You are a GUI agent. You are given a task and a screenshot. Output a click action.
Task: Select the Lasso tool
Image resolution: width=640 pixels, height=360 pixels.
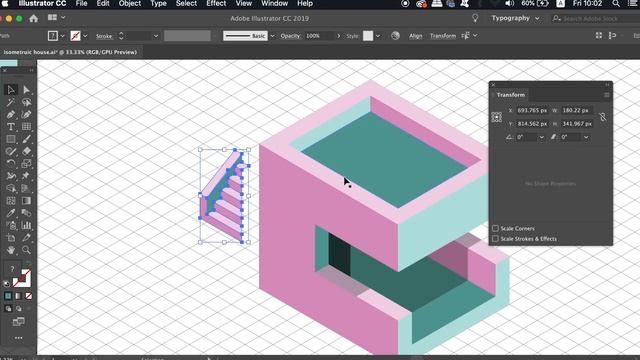click(27, 102)
